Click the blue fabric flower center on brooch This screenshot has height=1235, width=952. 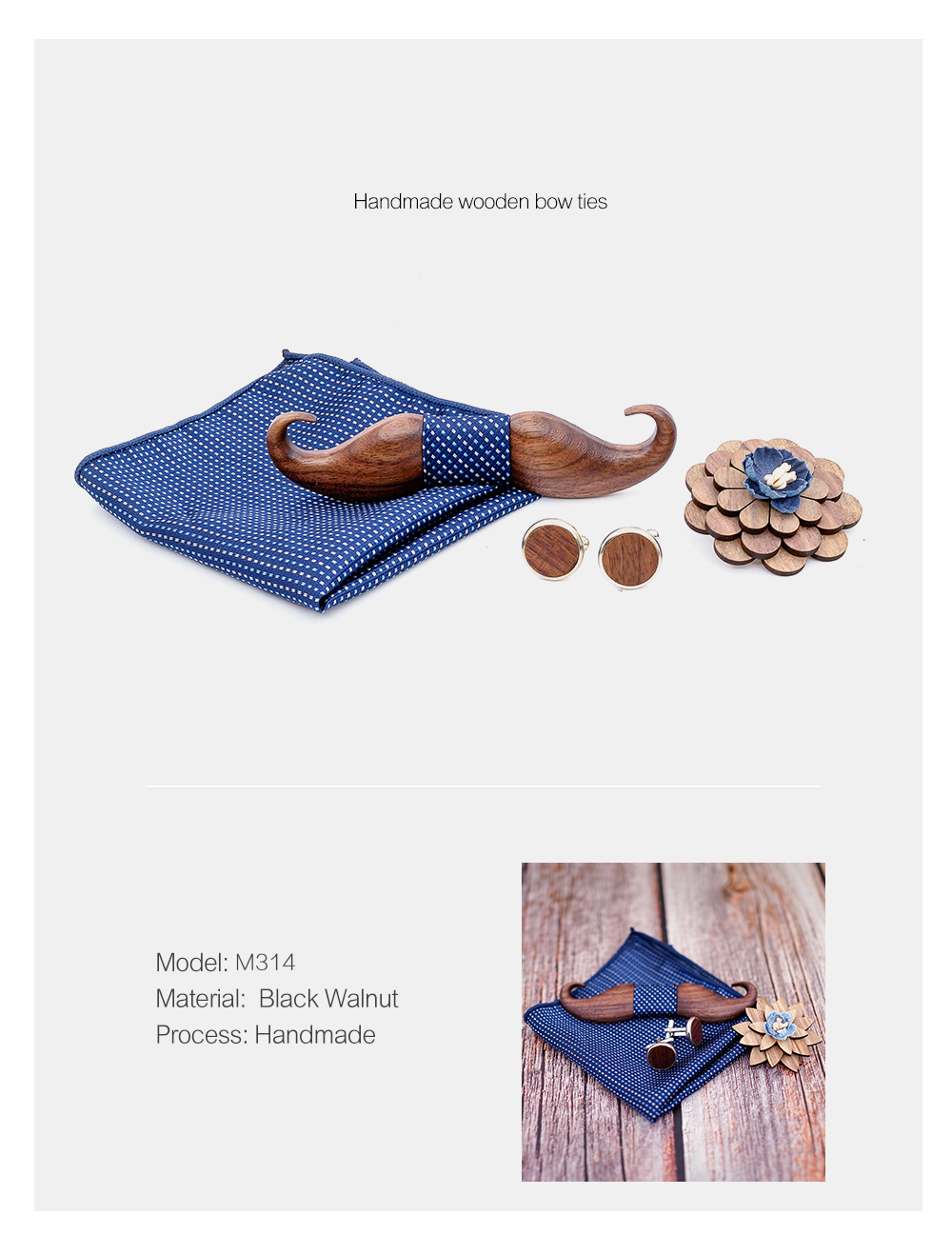[778, 473]
